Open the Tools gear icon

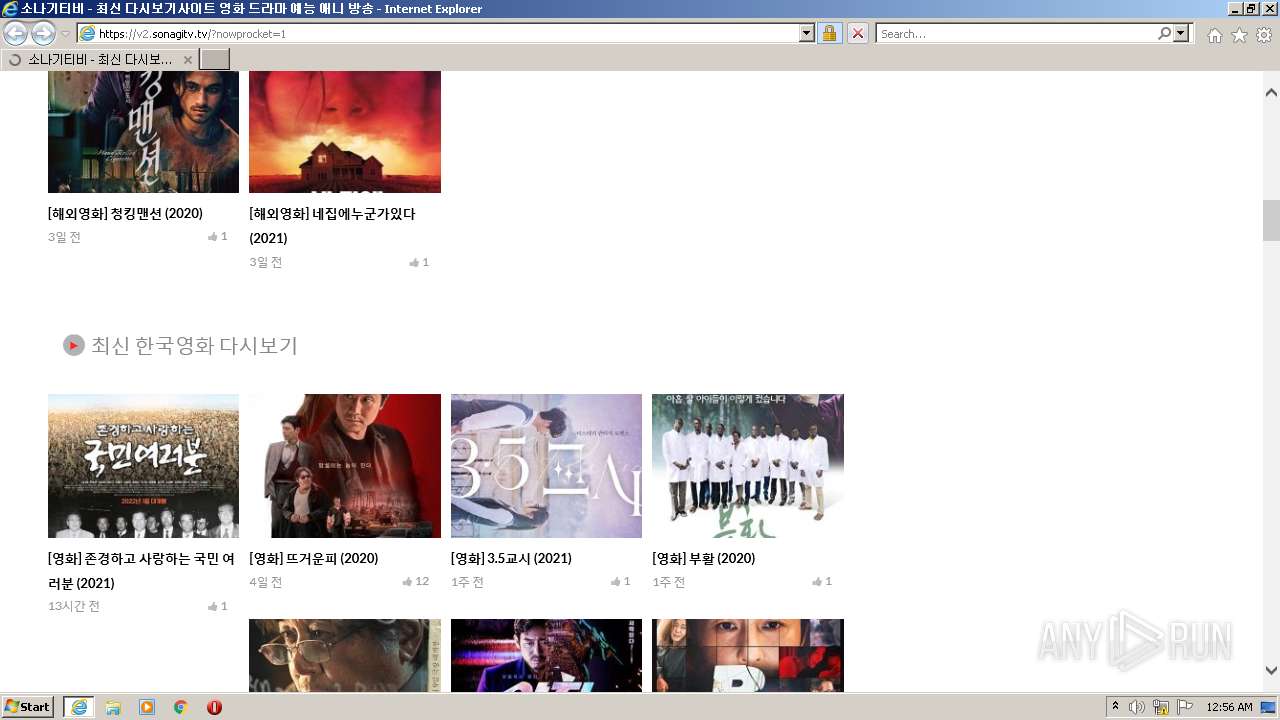pyautogui.click(x=1264, y=35)
